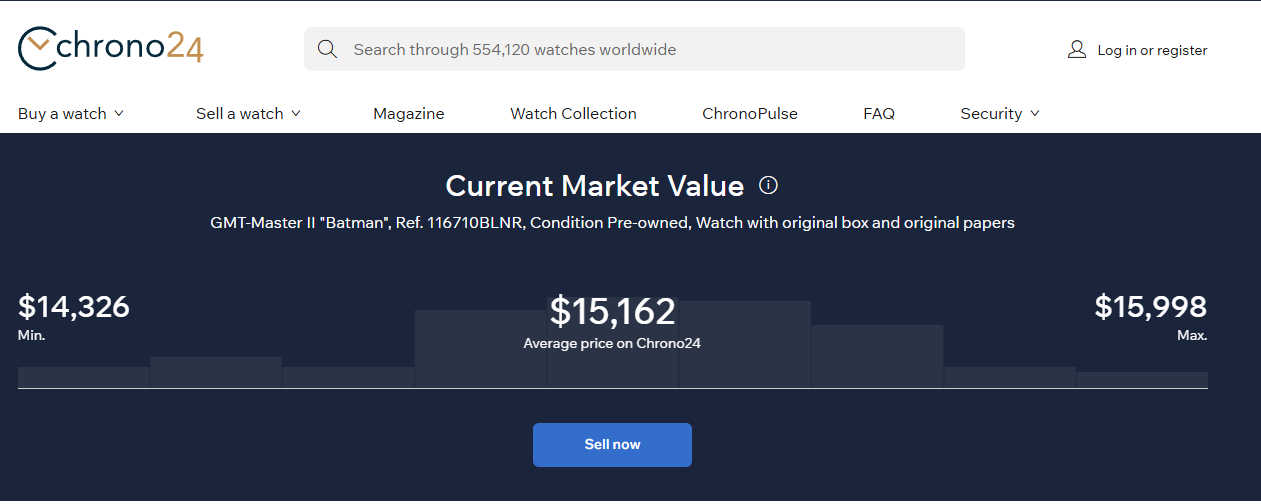This screenshot has height=504, width=1261.
Task: Click the user account icon
Action: click(1077, 49)
